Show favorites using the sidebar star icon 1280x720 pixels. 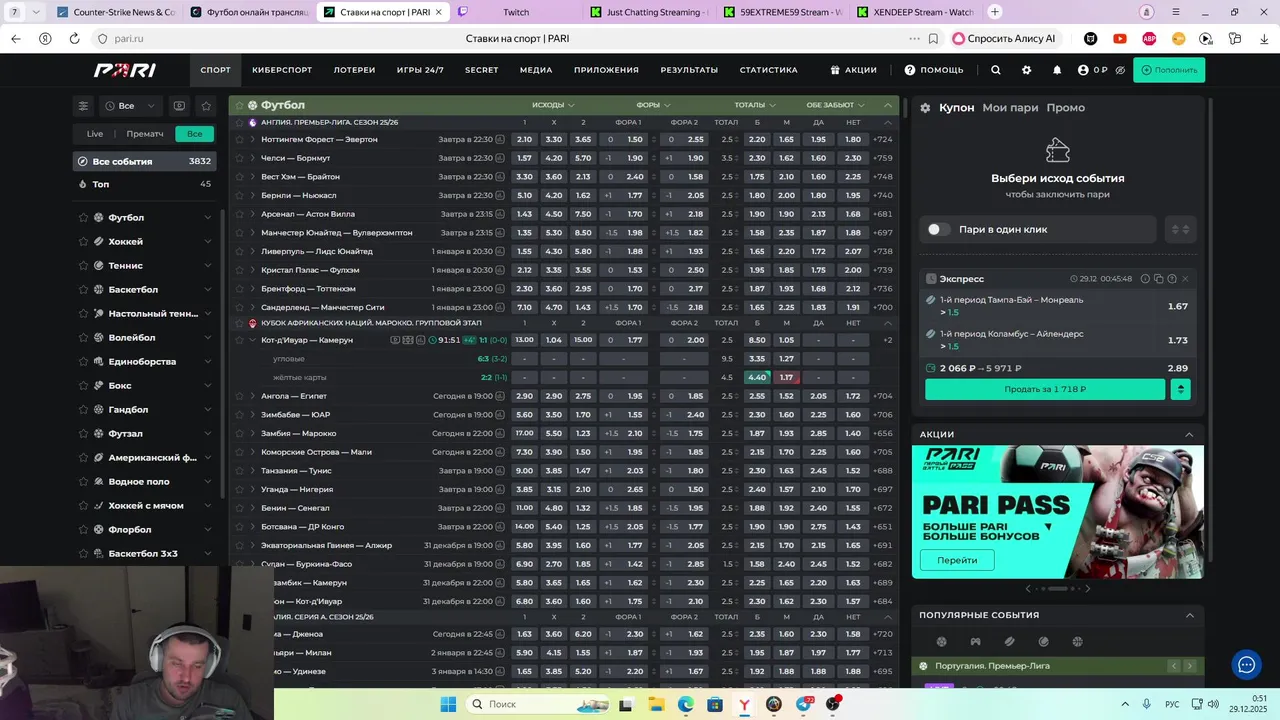(x=206, y=105)
